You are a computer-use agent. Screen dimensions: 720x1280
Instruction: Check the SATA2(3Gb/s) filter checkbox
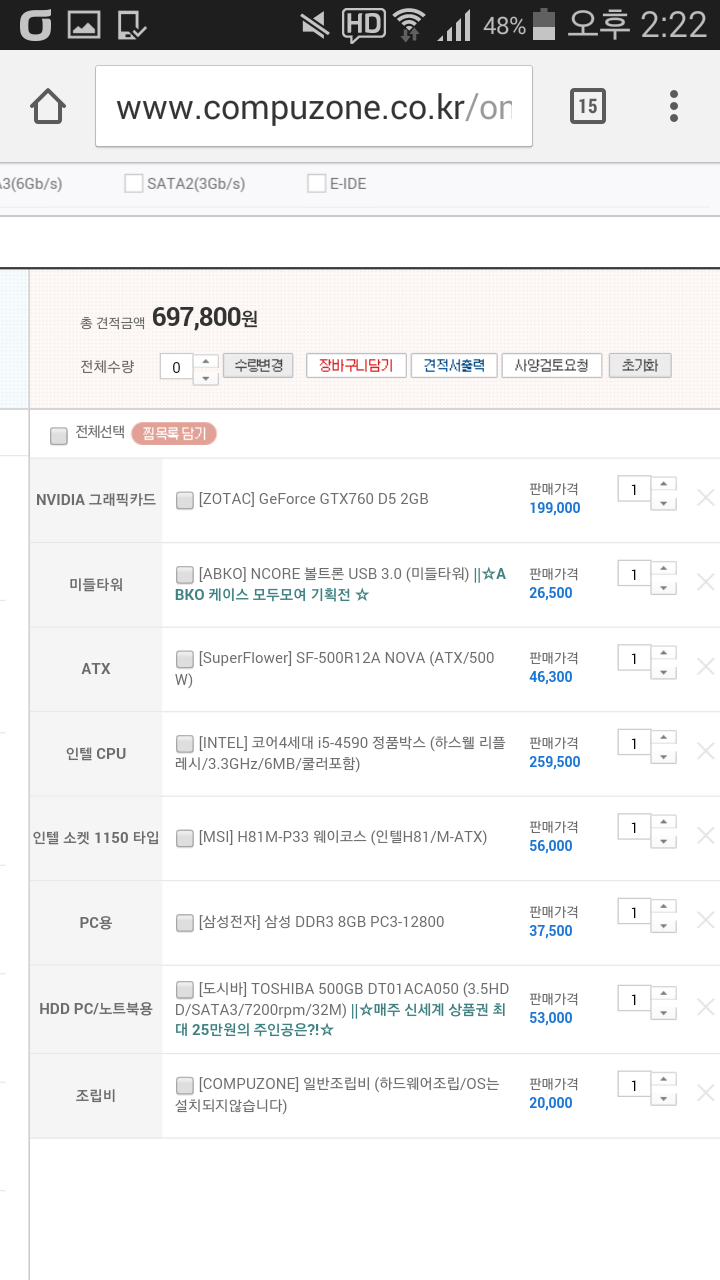tap(133, 184)
